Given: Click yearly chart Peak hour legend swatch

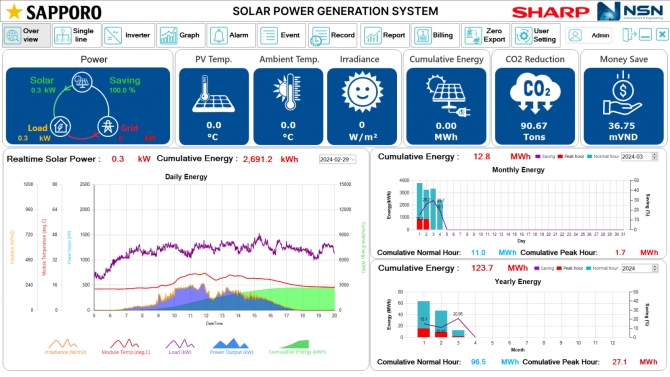Looking at the screenshot, I should tap(559, 268).
